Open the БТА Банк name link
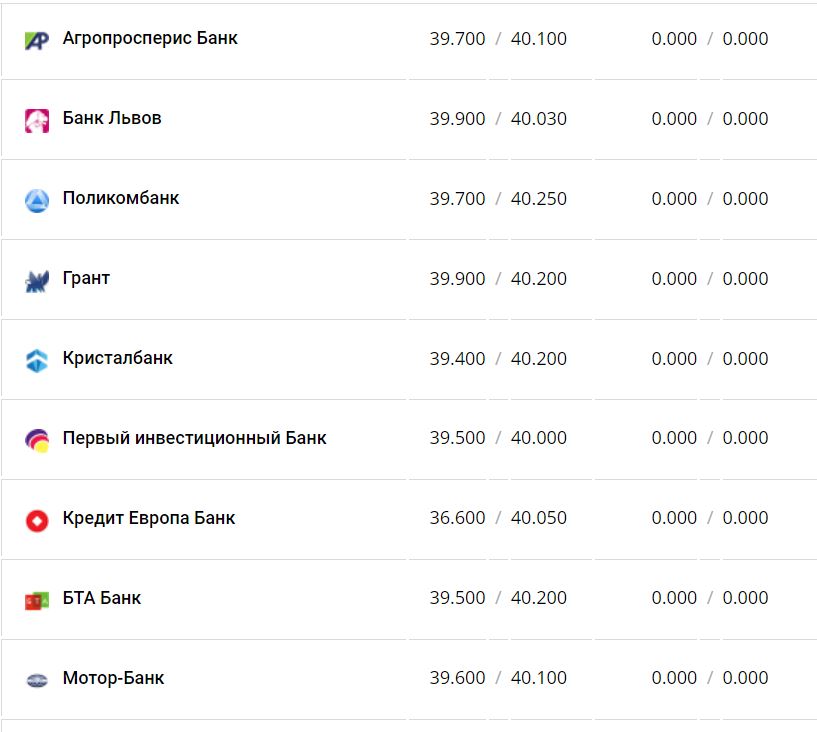The image size is (817, 732). click(x=102, y=598)
